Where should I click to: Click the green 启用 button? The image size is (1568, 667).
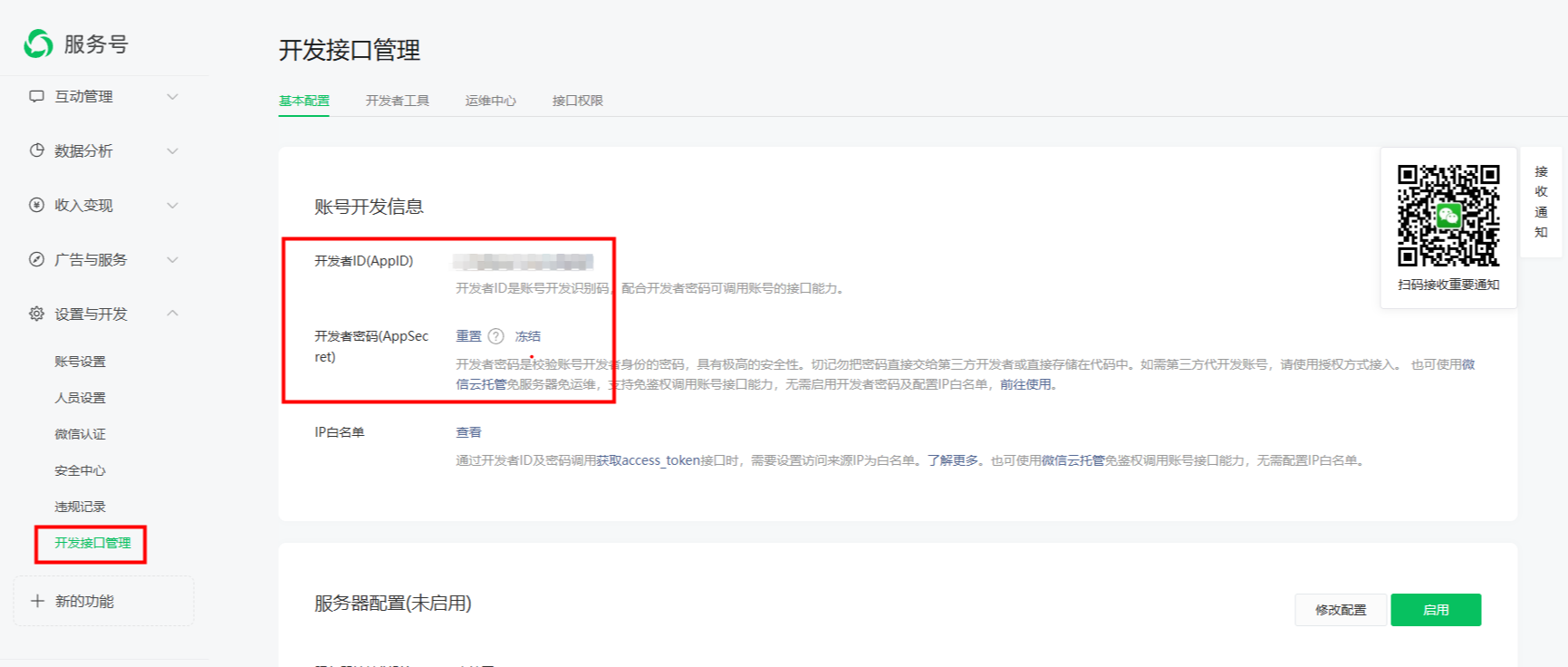tap(1436, 610)
